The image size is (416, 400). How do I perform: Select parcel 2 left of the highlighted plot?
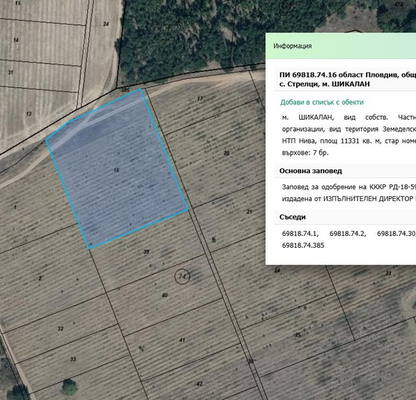(x=40, y=278)
